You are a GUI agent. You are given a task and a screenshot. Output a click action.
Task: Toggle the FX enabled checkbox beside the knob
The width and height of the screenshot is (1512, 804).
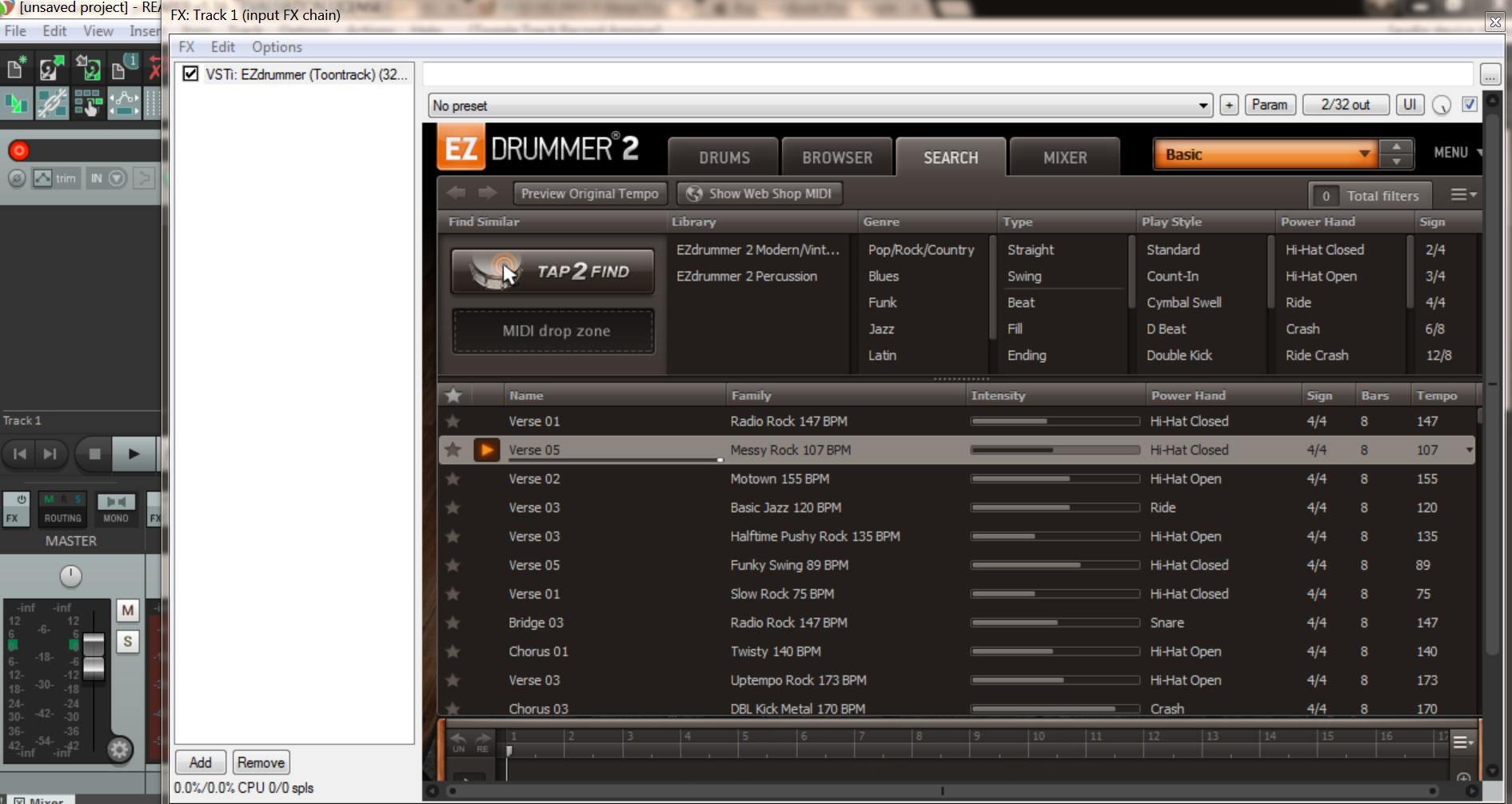[x=1470, y=105]
